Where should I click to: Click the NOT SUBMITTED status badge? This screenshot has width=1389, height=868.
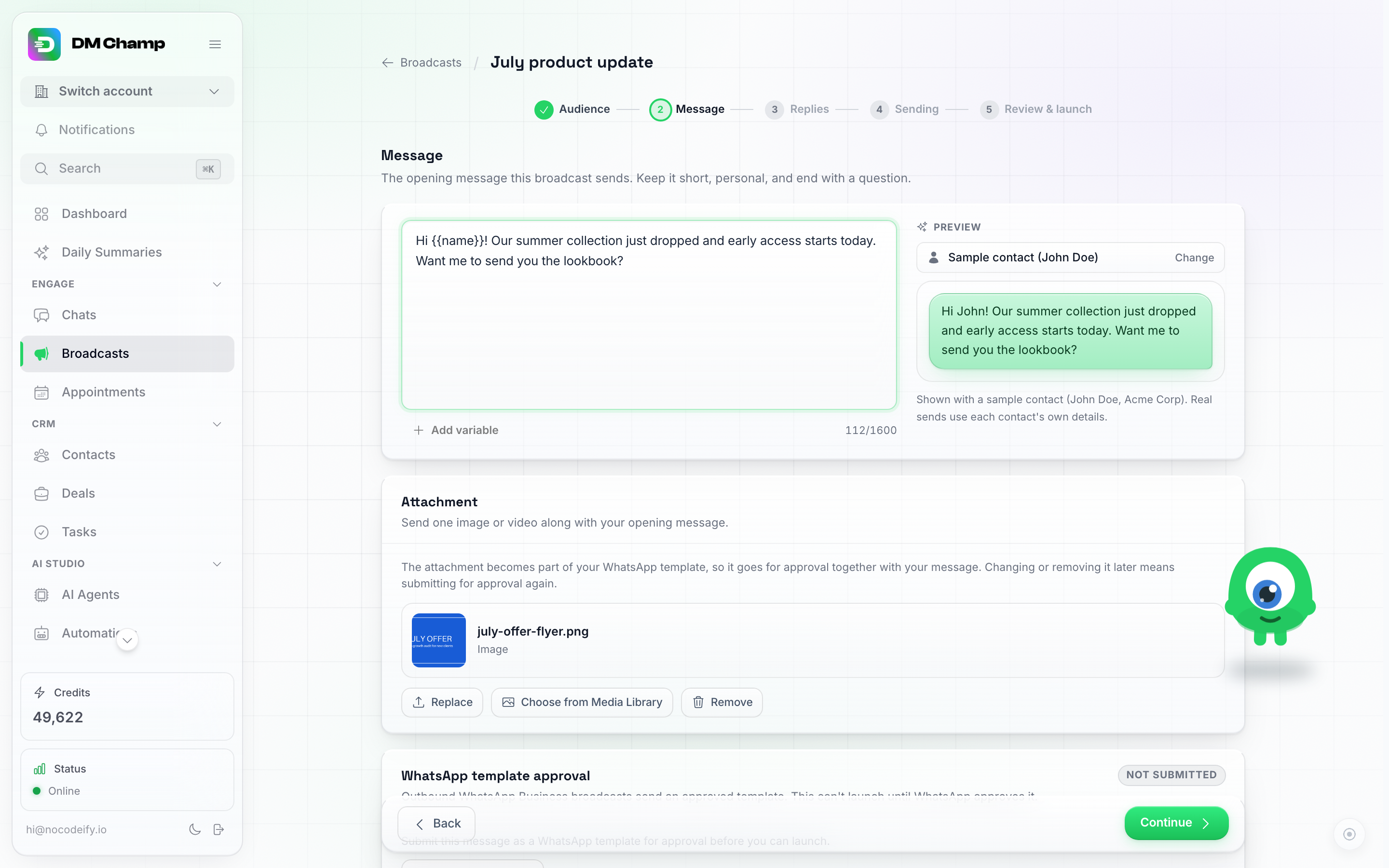1171,774
